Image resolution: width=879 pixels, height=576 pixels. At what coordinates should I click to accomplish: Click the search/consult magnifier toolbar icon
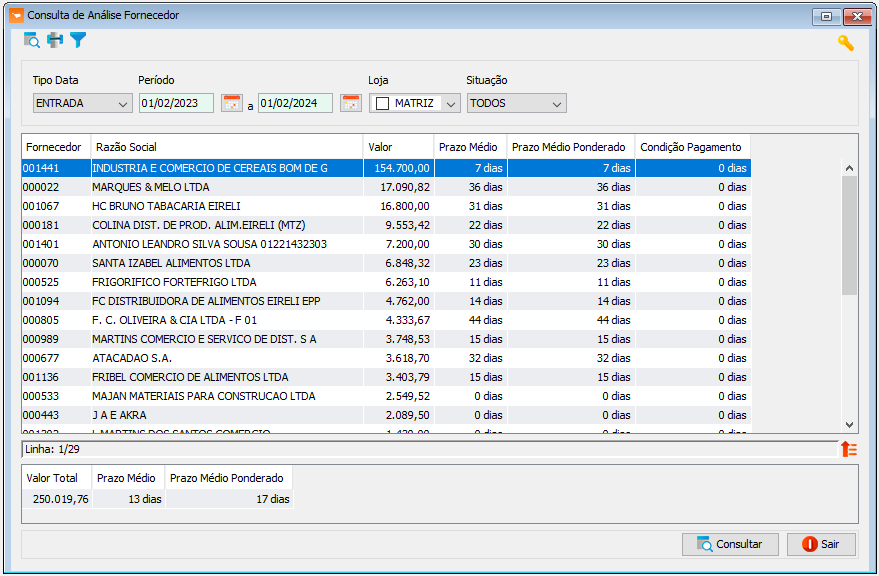(31, 40)
